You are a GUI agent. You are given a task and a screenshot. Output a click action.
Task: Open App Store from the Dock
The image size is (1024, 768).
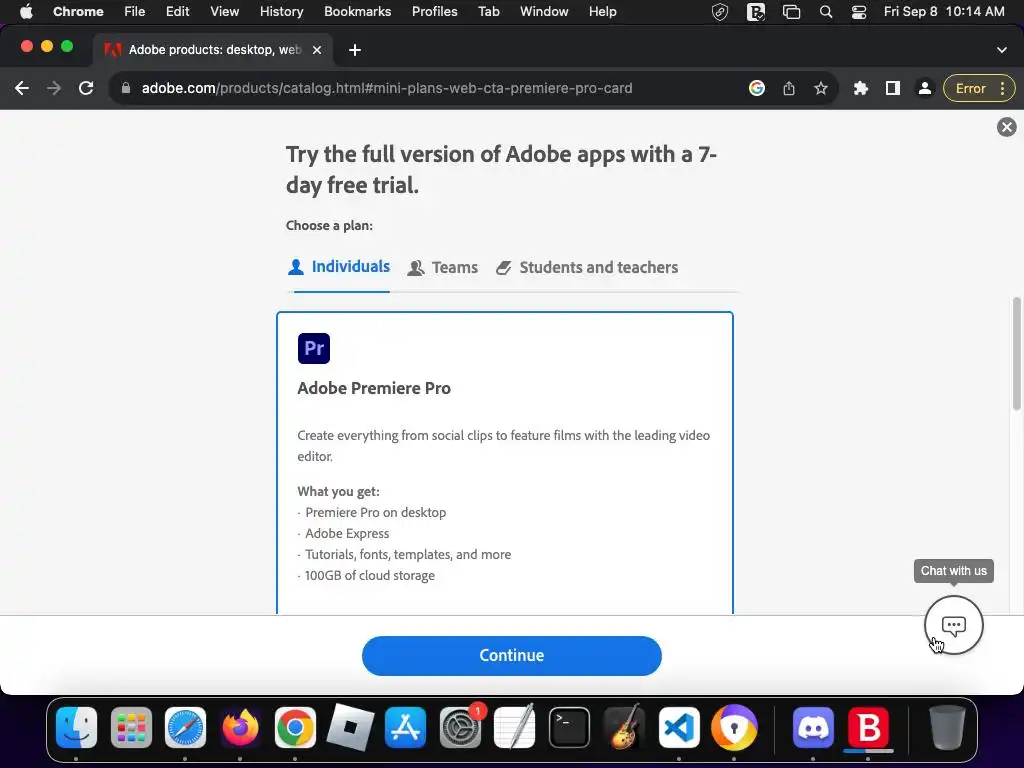[405, 728]
